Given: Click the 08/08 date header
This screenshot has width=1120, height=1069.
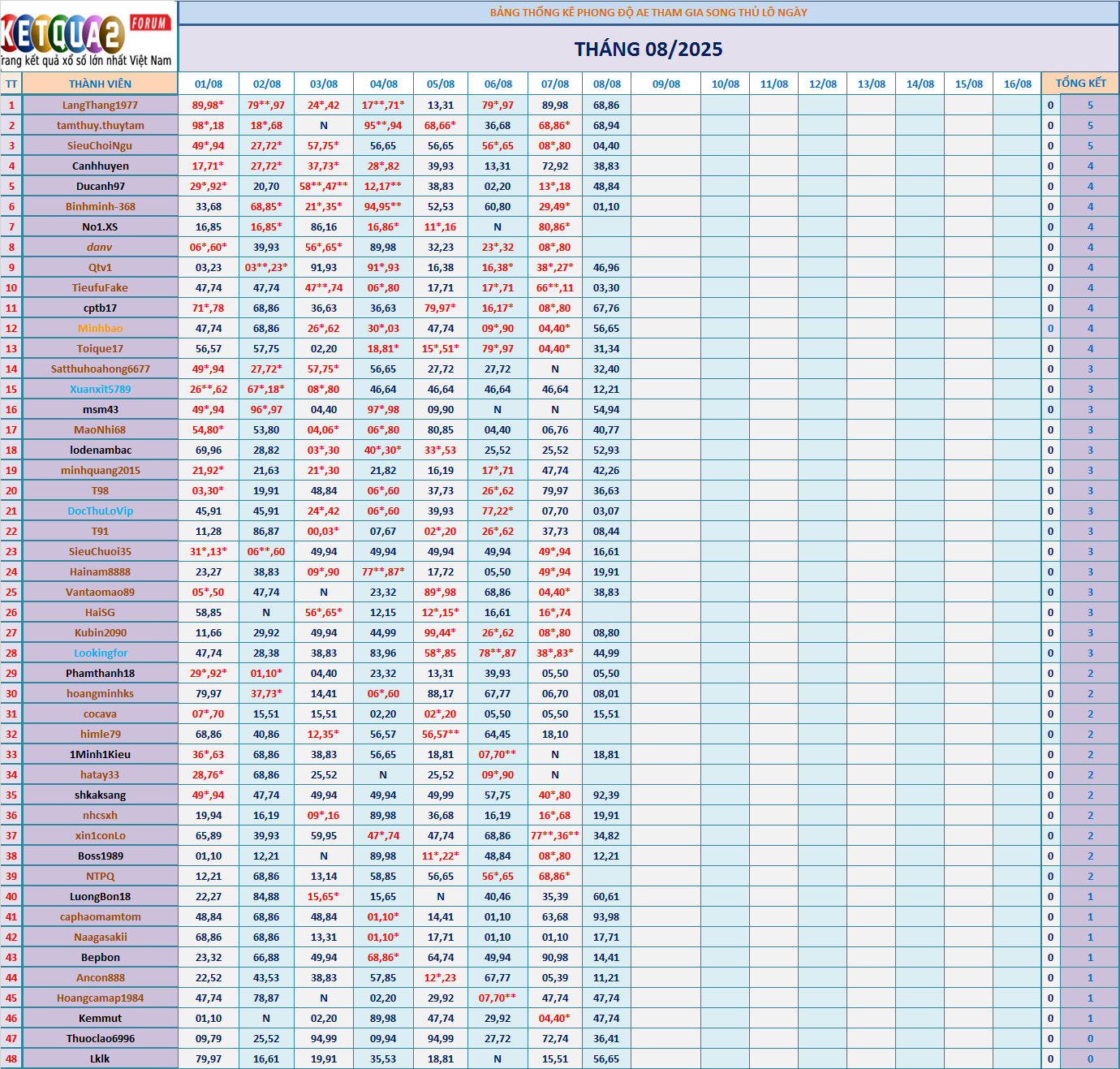Looking at the screenshot, I should coord(606,84).
